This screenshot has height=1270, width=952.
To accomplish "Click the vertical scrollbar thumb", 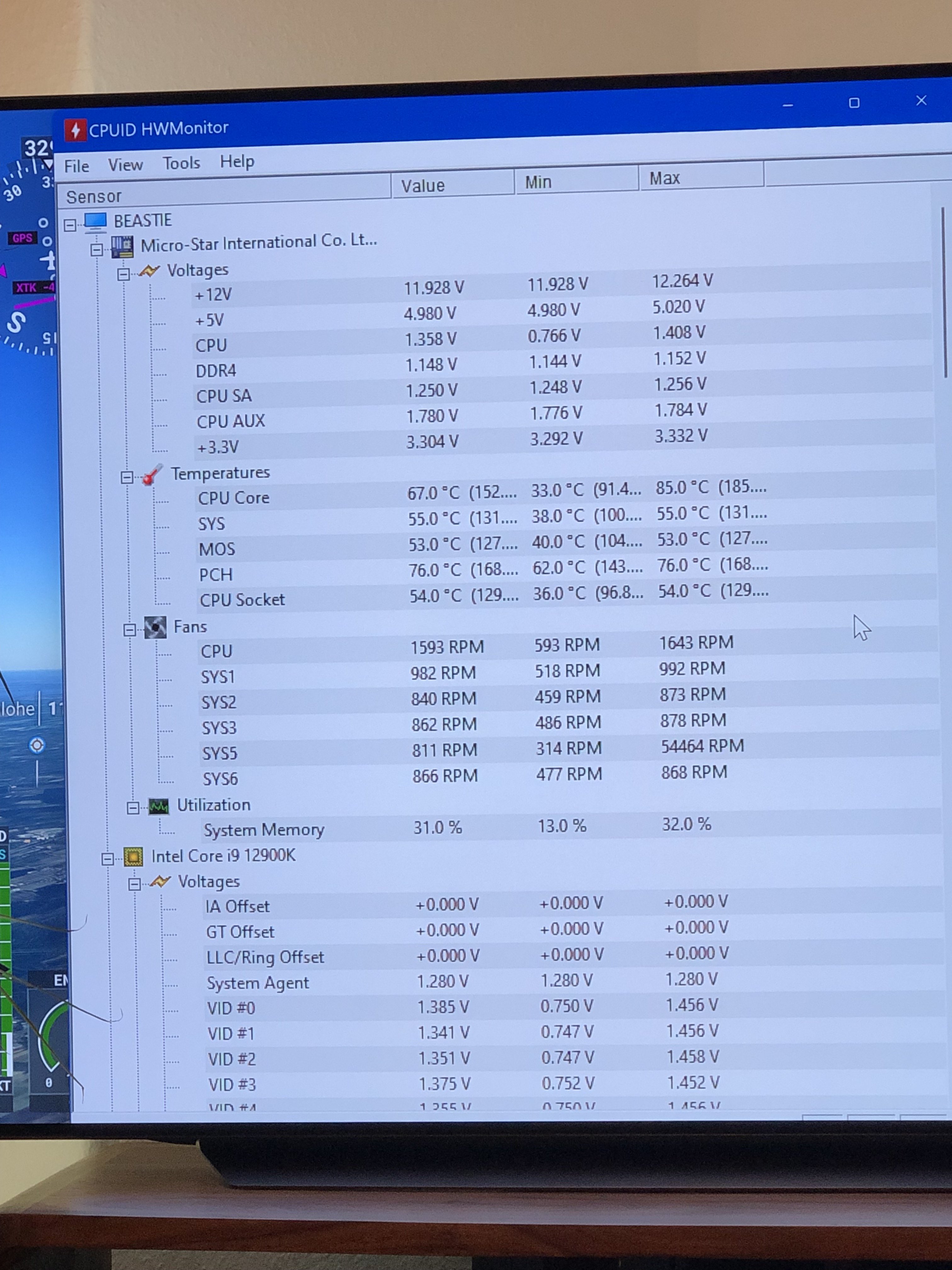I will point(944,293).
